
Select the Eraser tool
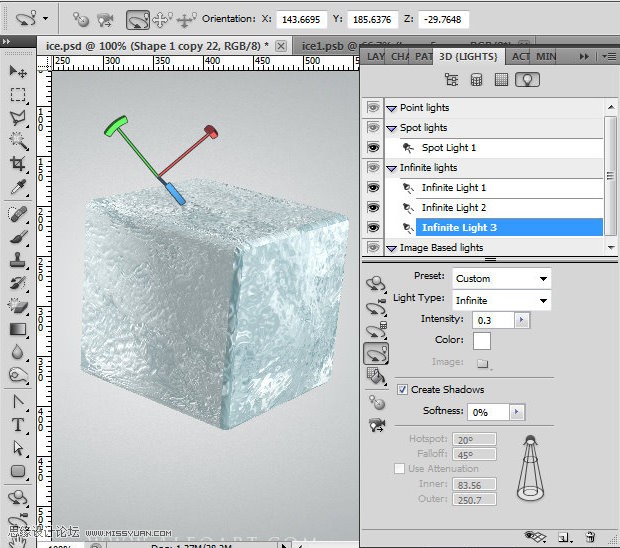click(x=18, y=306)
